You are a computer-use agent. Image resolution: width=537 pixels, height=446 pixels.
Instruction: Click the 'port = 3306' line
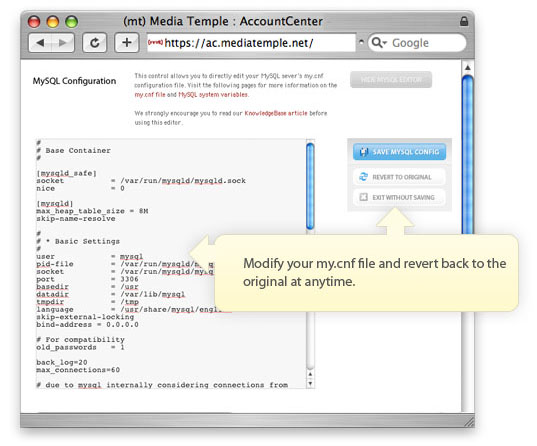click(x=87, y=279)
